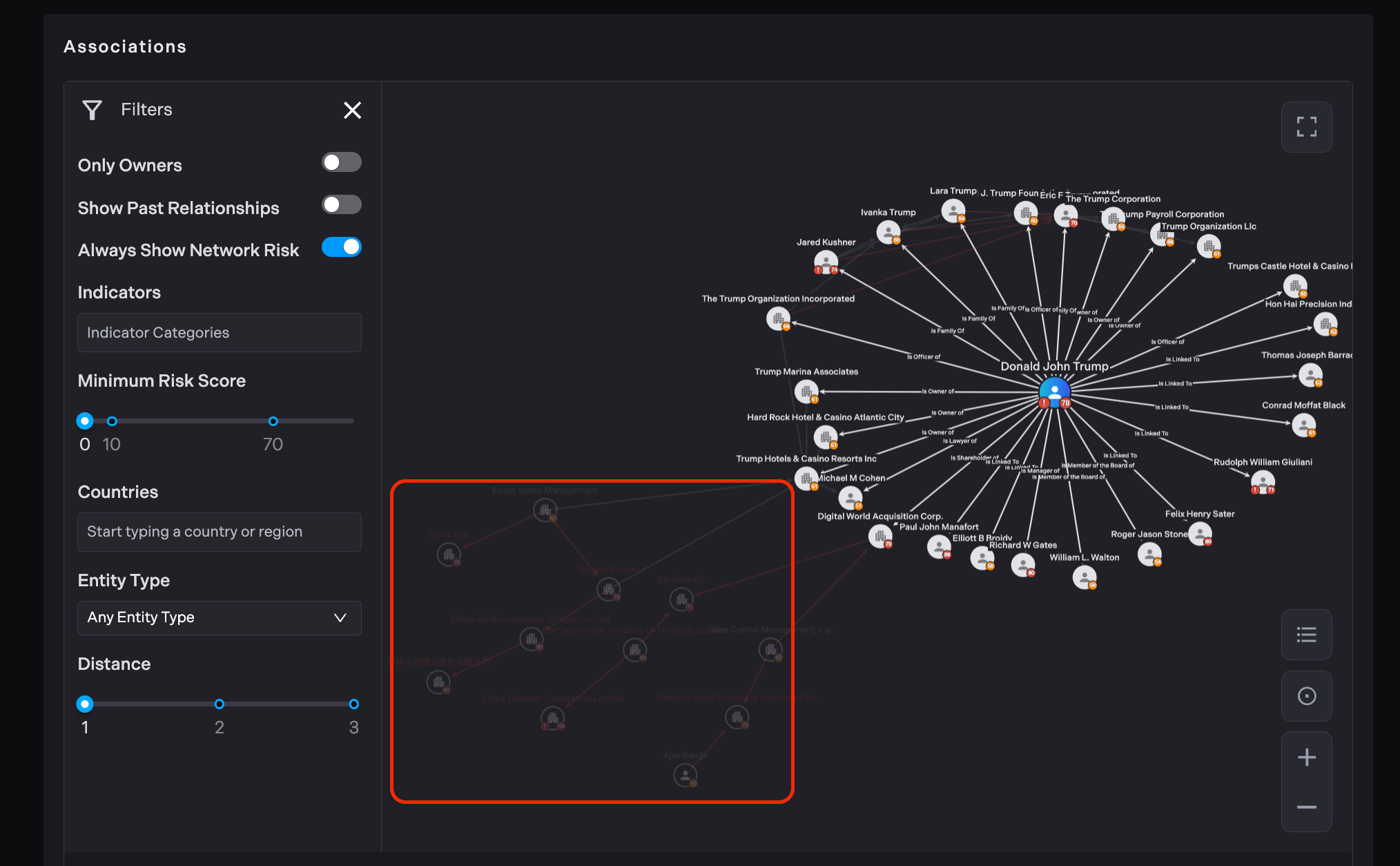Select the Rudolph William Giuliani node
The image size is (1400, 866).
click(1263, 481)
